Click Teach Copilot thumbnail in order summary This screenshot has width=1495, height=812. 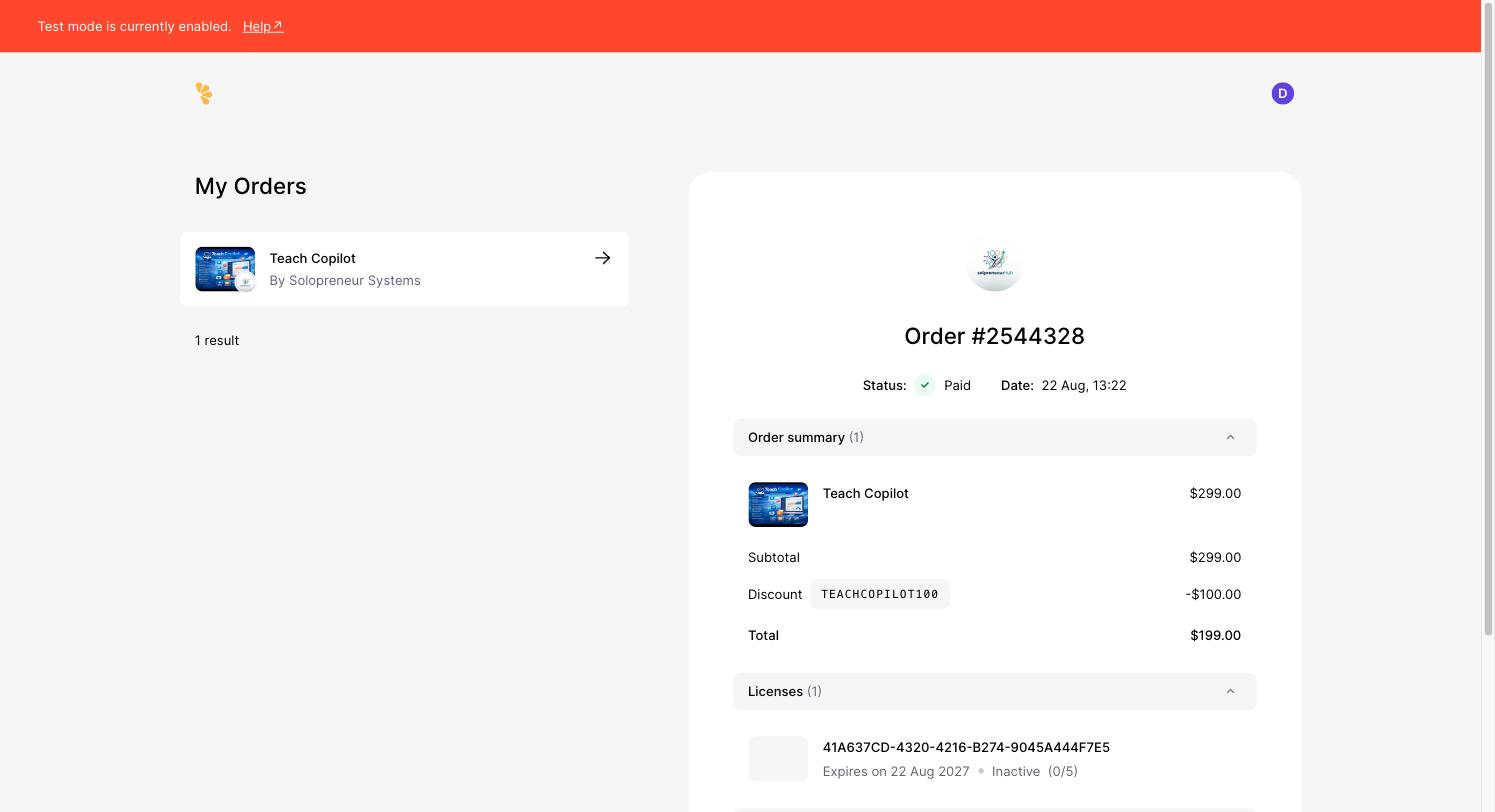[x=778, y=504]
